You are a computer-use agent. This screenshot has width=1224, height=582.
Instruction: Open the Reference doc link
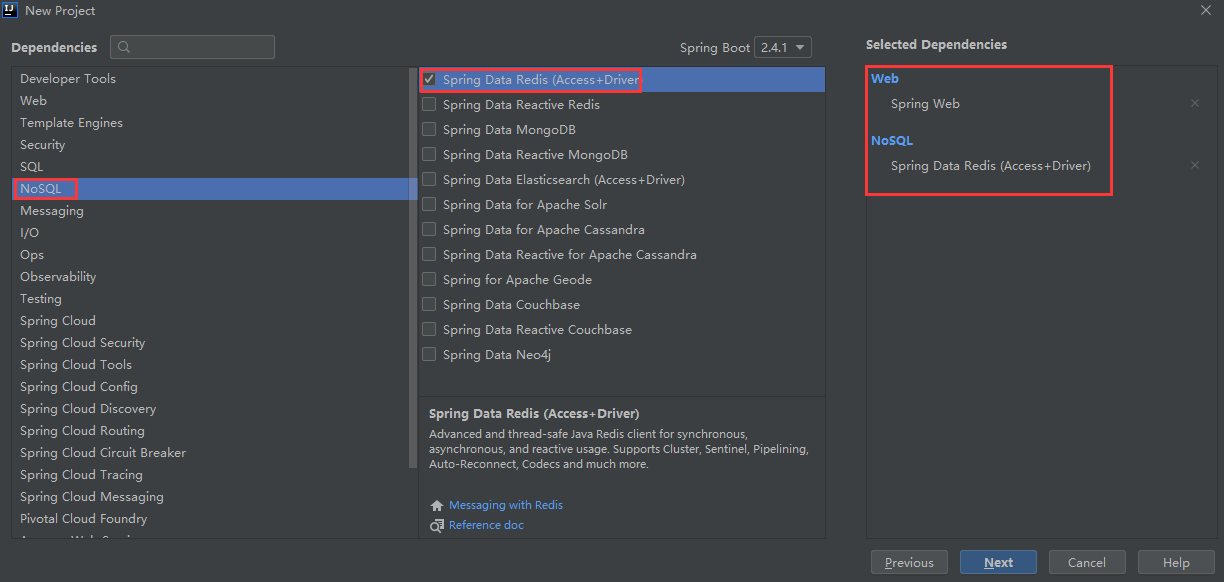pyautogui.click(x=486, y=525)
